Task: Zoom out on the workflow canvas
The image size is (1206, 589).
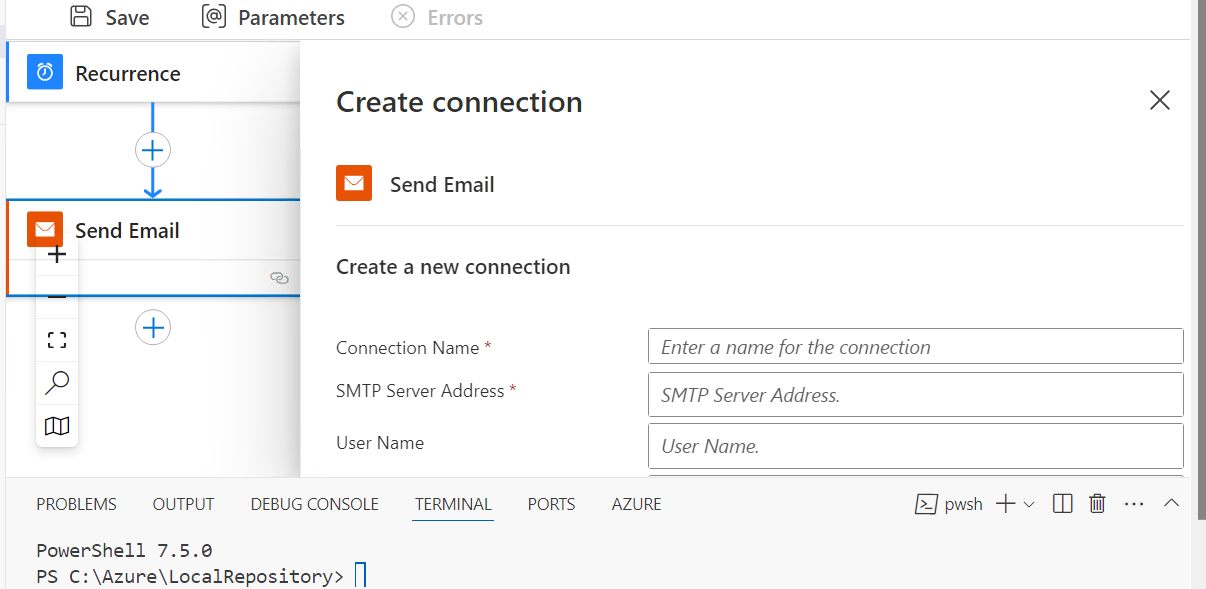Action: coord(57,296)
